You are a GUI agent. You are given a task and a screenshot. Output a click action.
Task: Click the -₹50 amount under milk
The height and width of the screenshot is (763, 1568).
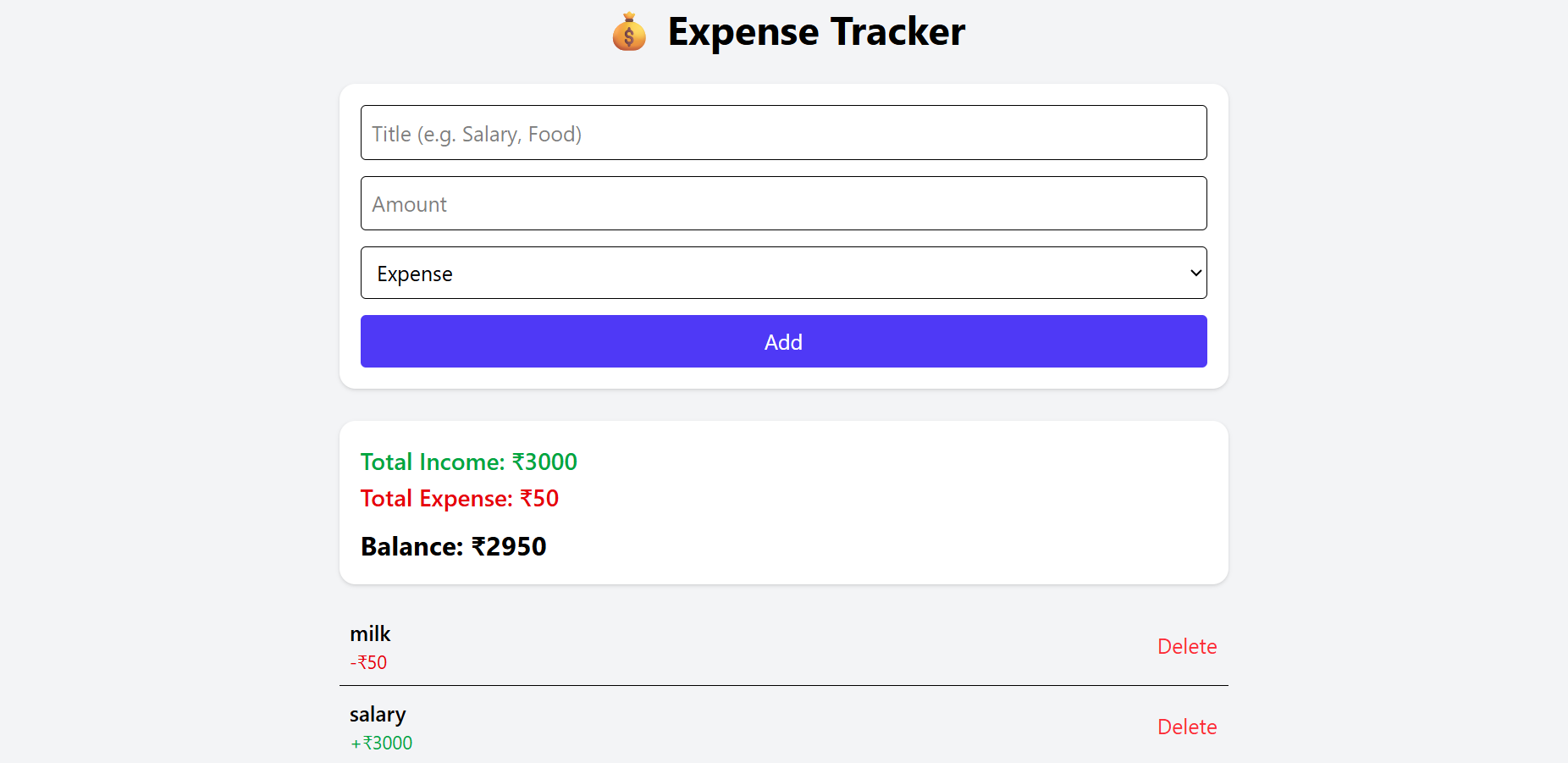(x=368, y=662)
